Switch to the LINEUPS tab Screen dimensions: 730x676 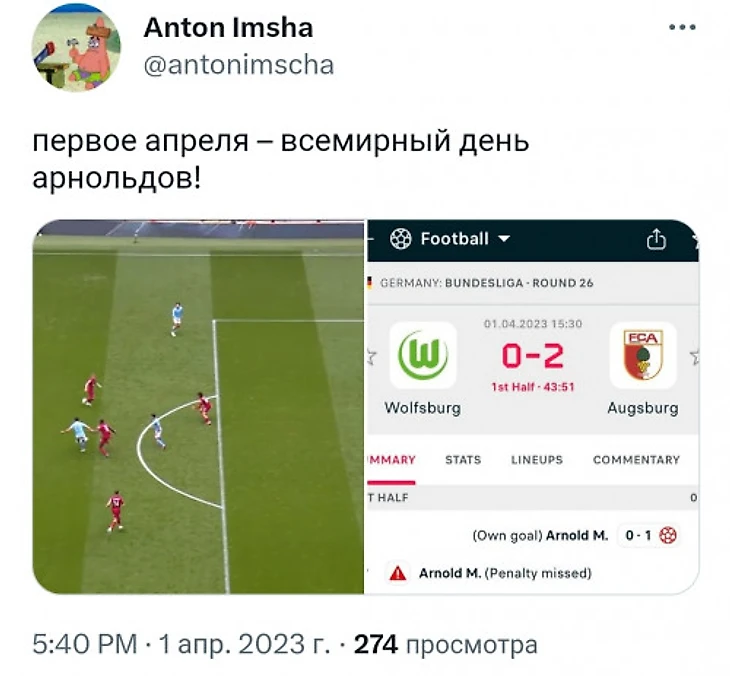click(537, 460)
